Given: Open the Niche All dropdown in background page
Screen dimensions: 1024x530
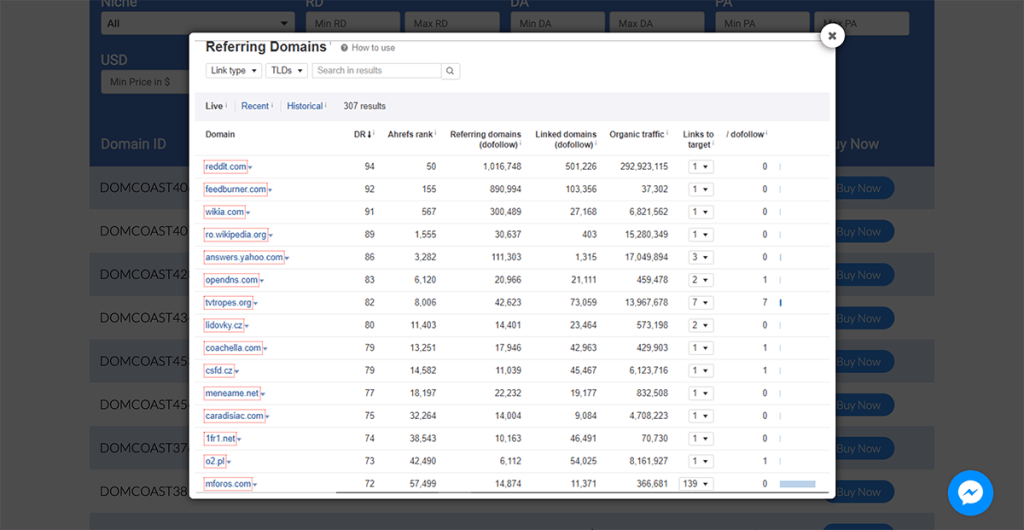Looking at the screenshot, I should (198, 23).
